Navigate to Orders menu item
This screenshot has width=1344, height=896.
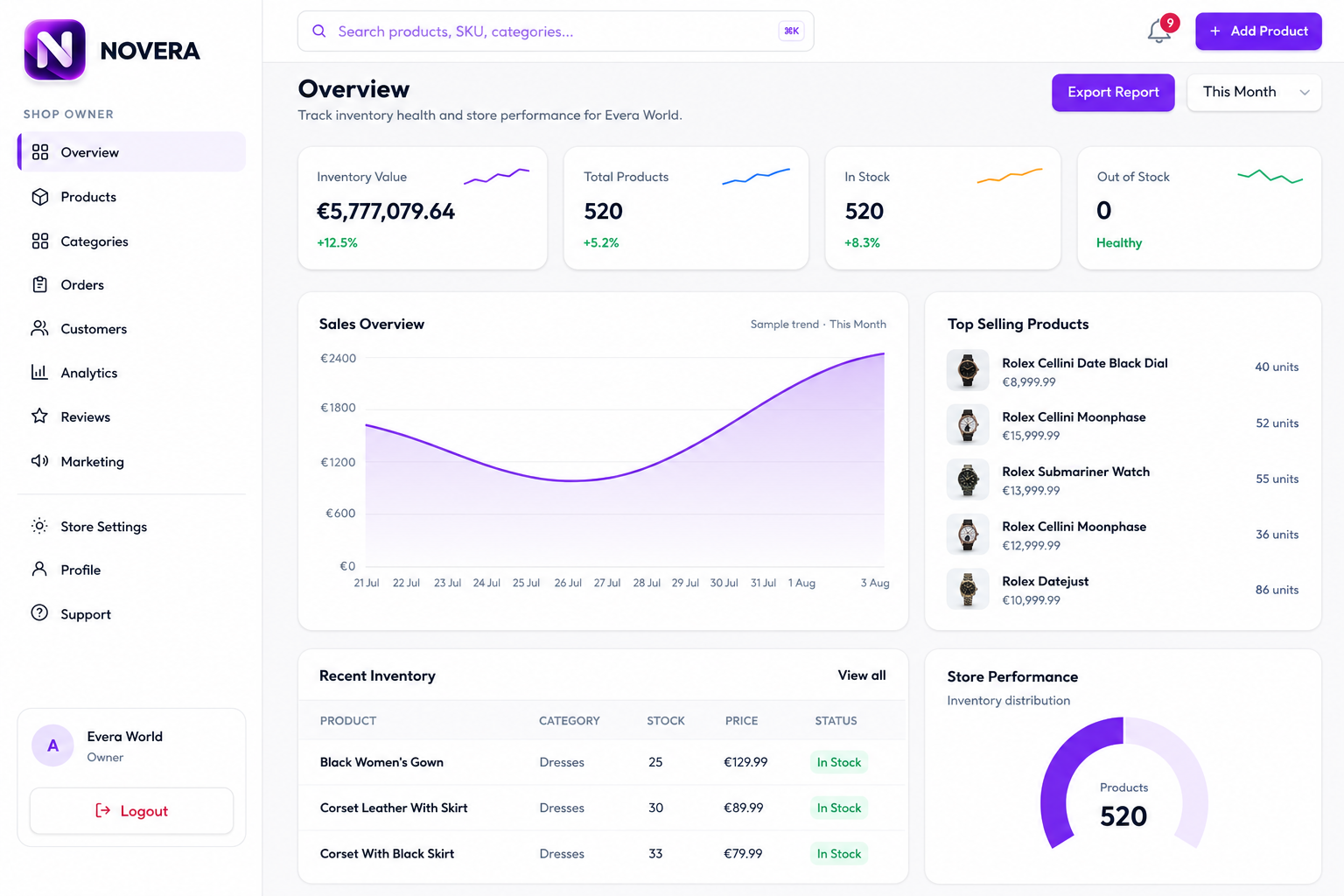pyautogui.click(x=132, y=284)
